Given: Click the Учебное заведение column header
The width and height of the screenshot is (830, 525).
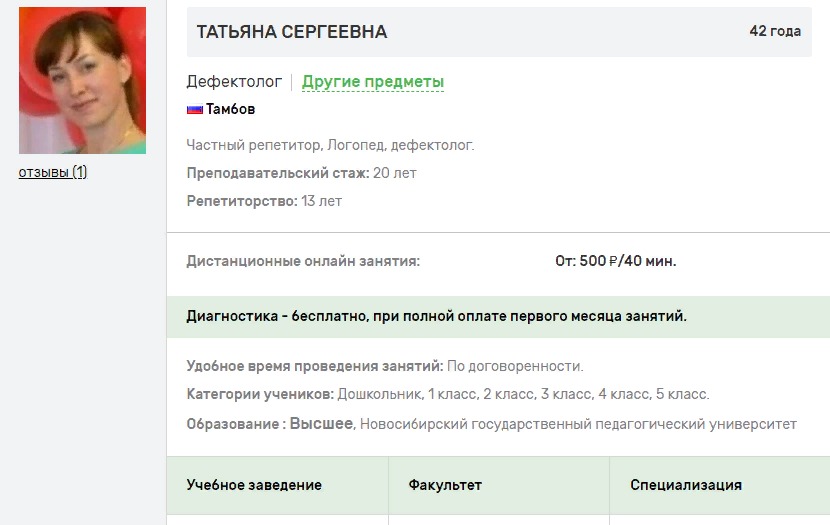Looking at the screenshot, I should (x=254, y=485).
